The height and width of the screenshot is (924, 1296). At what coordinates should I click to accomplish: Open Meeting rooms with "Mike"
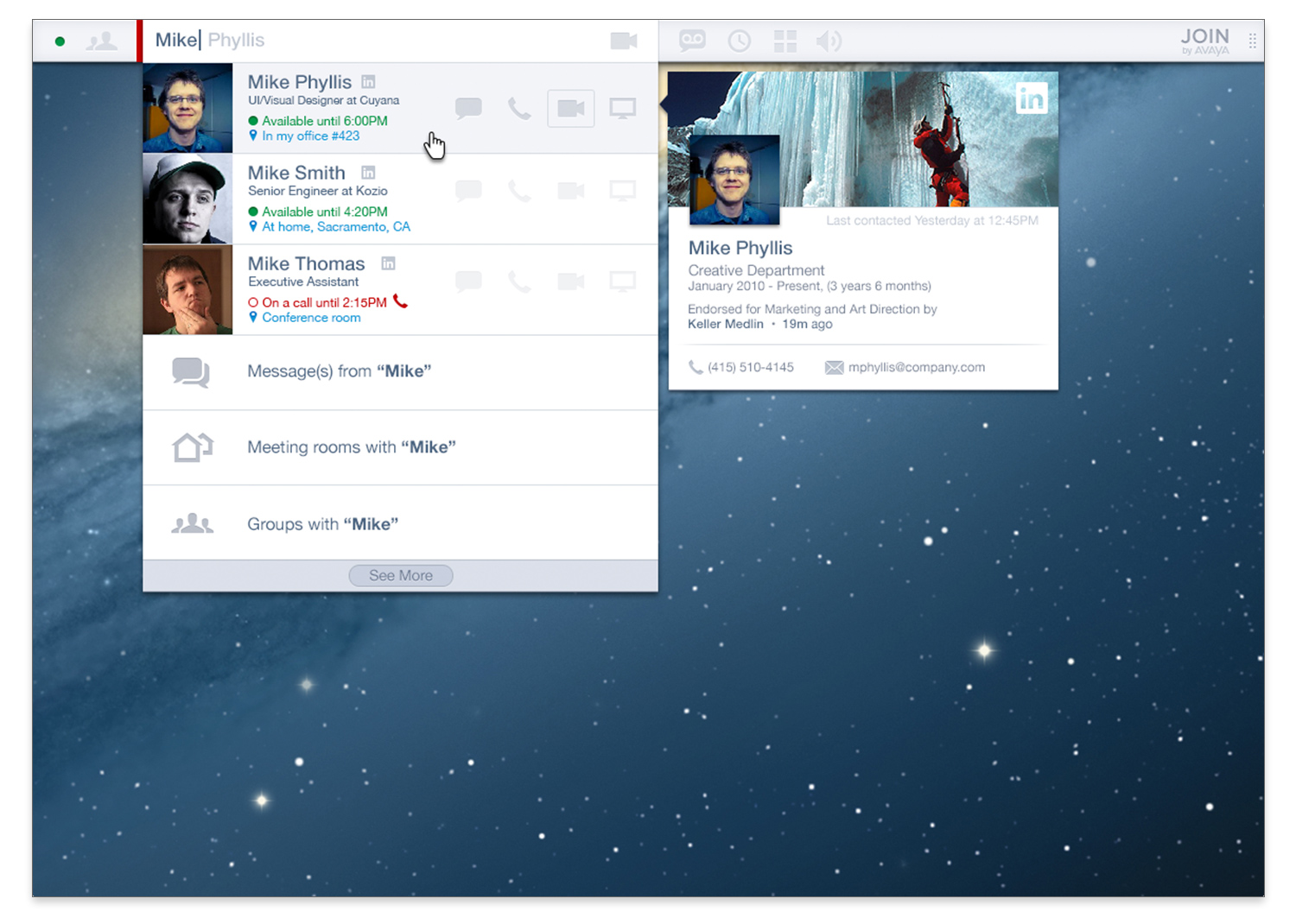(400, 447)
